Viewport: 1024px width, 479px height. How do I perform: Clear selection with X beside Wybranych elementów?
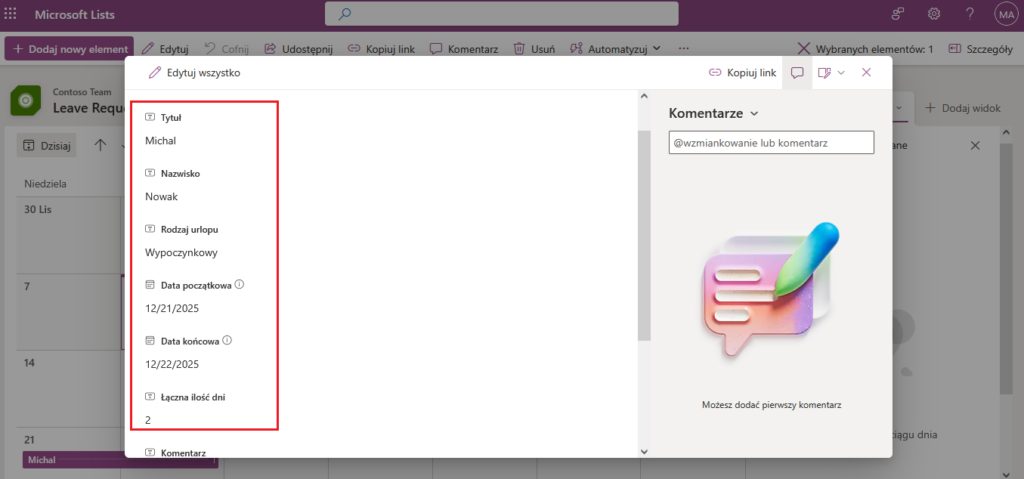click(804, 48)
